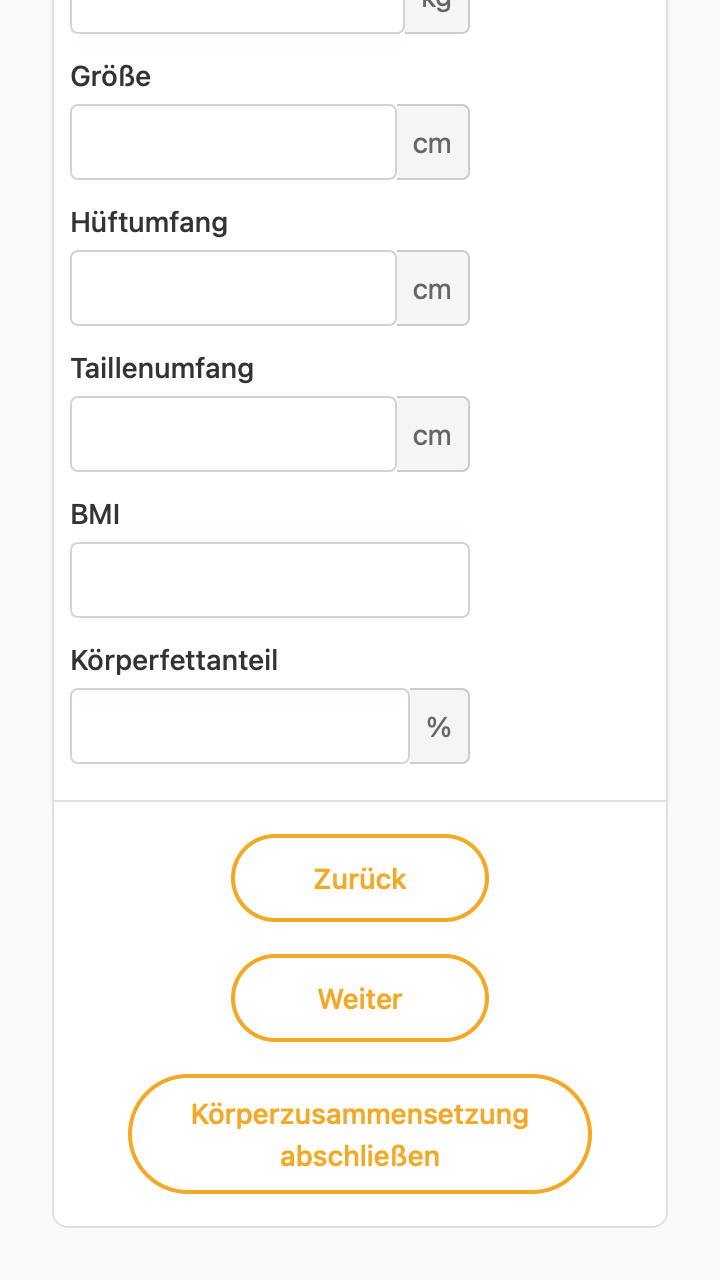The height and width of the screenshot is (1280, 720).
Task: Click the Größe label
Action: point(111,76)
